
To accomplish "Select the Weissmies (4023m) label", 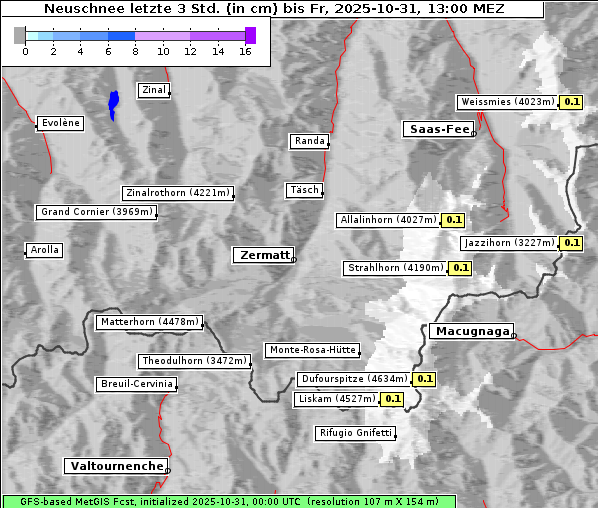I will 507,102.
